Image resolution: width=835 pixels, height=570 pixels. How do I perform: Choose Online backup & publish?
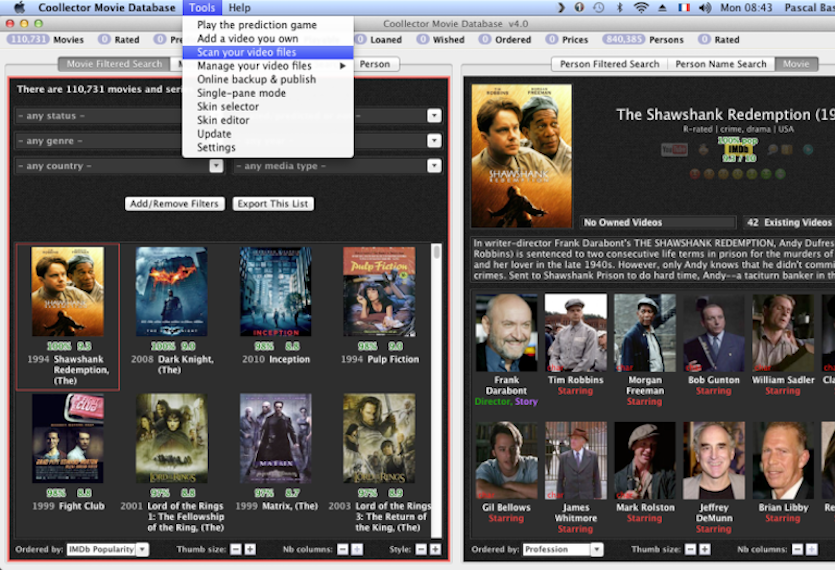[x=268, y=79]
